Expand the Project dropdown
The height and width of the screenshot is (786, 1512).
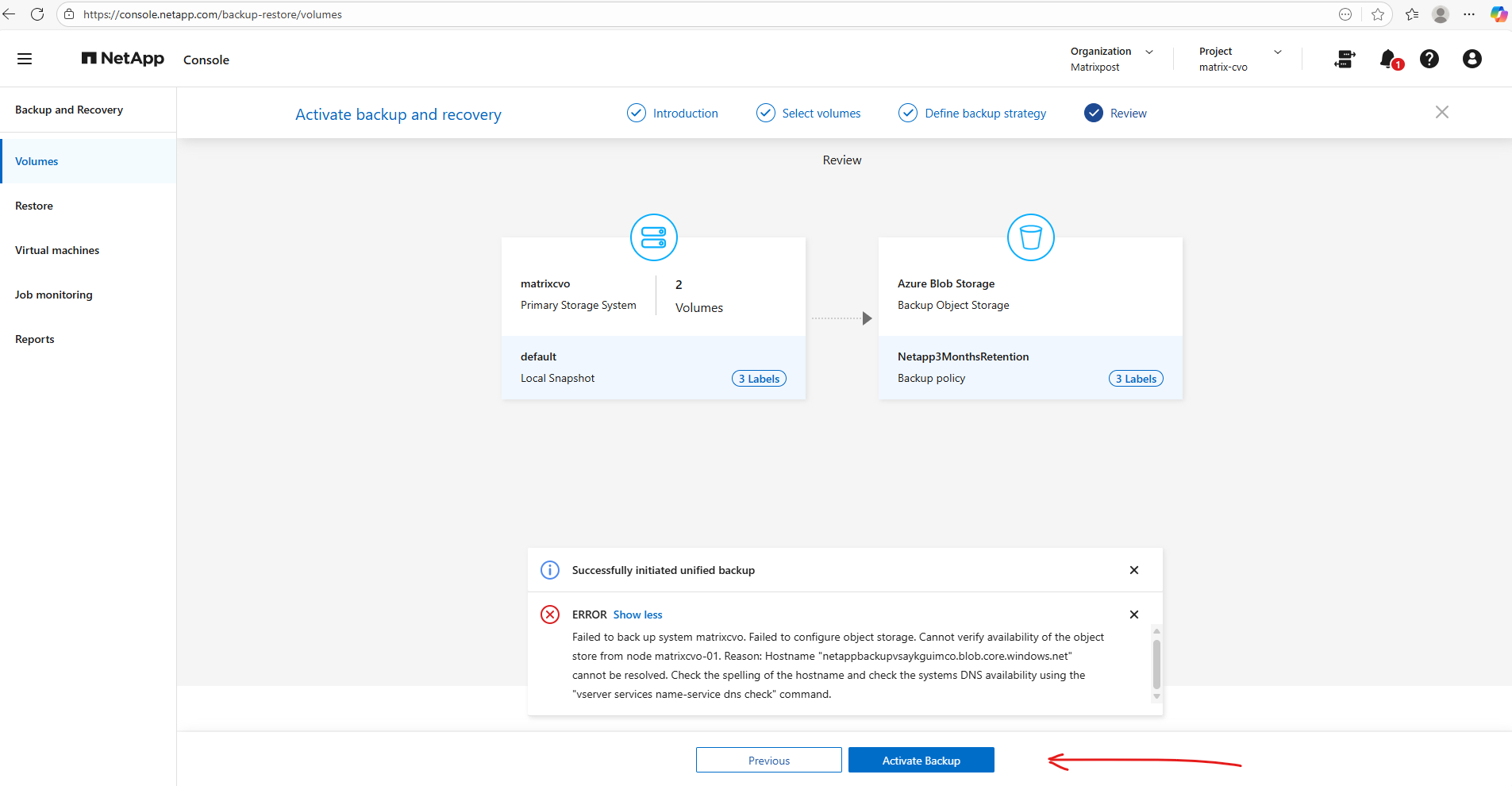(1277, 52)
